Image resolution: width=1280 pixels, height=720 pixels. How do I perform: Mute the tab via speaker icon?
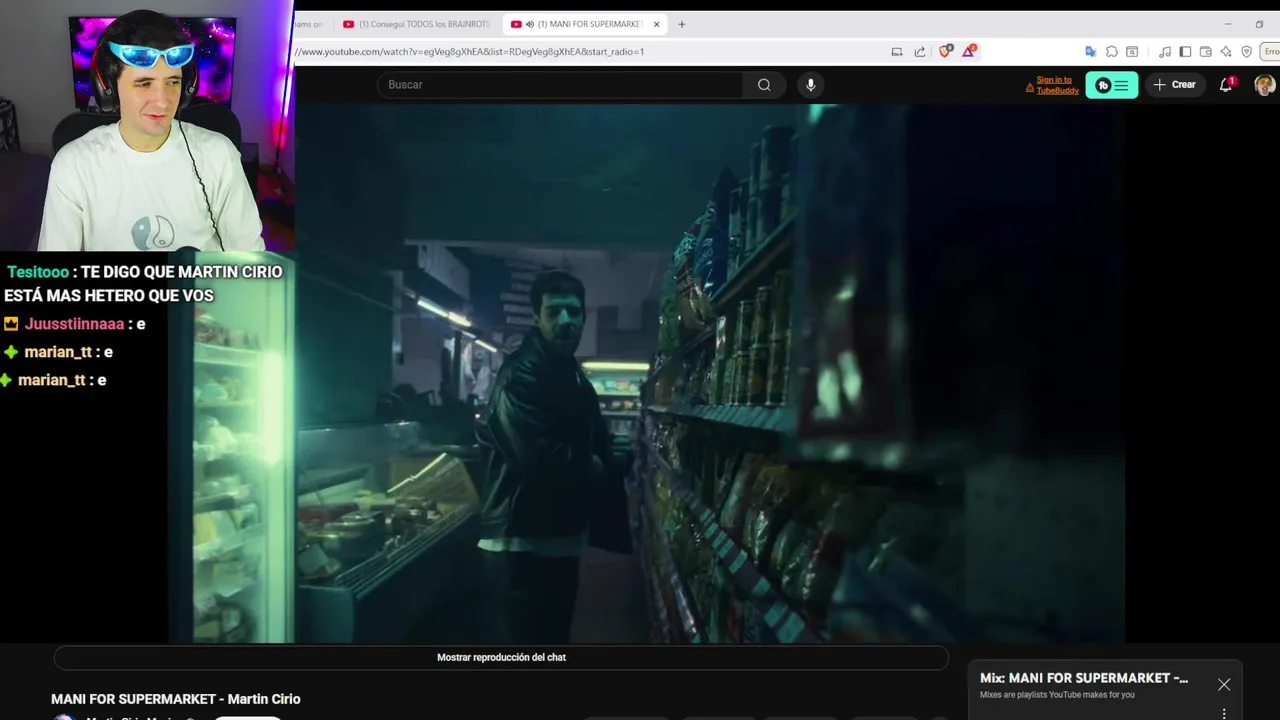pos(529,24)
